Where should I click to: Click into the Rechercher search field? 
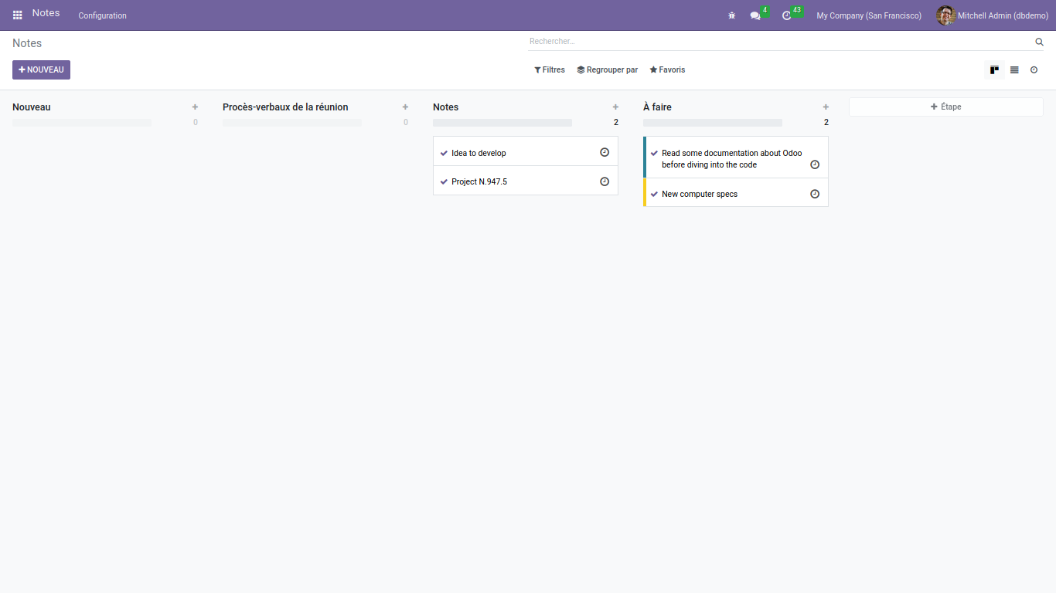780,41
